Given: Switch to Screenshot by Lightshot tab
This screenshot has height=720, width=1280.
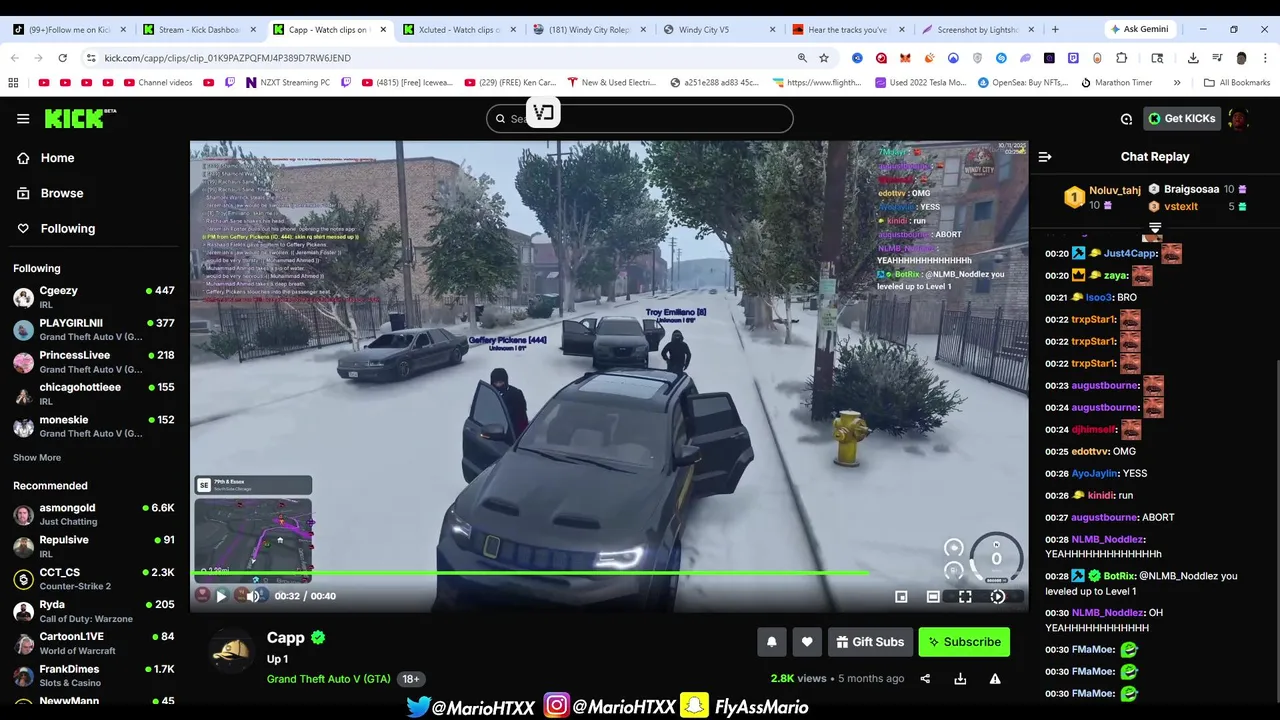Looking at the screenshot, I should click(978, 30).
